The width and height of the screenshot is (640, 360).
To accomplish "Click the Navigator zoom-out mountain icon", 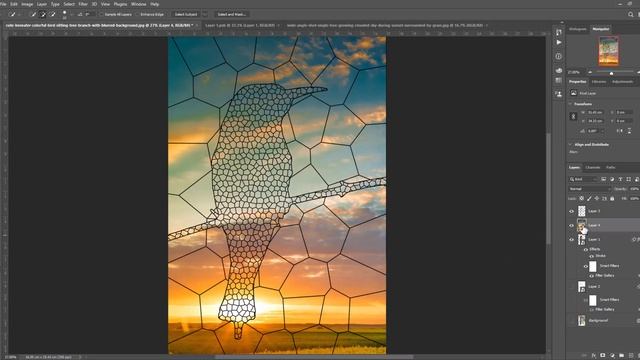I will tap(589, 72).
